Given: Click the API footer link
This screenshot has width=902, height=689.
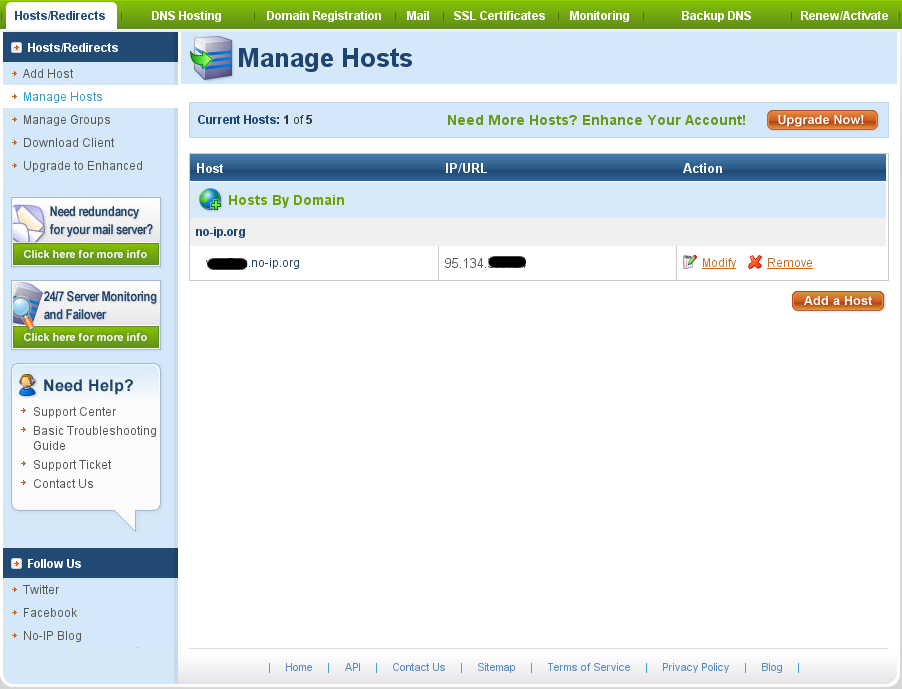Looking at the screenshot, I should pos(353,667).
